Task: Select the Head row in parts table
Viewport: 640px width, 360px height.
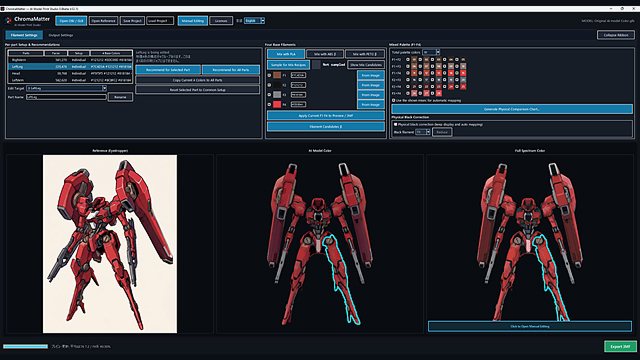Action: 70,73
